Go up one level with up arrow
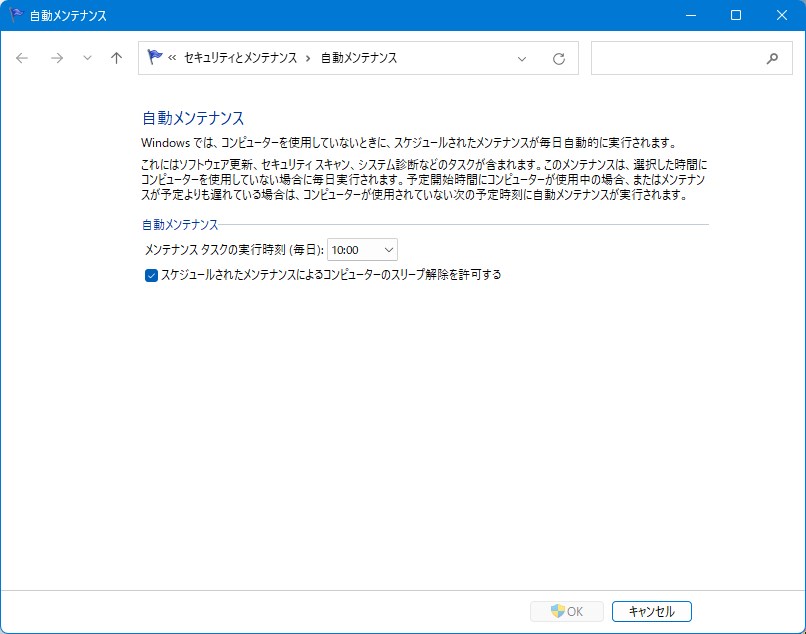806x634 pixels. (x=116, y=58)
